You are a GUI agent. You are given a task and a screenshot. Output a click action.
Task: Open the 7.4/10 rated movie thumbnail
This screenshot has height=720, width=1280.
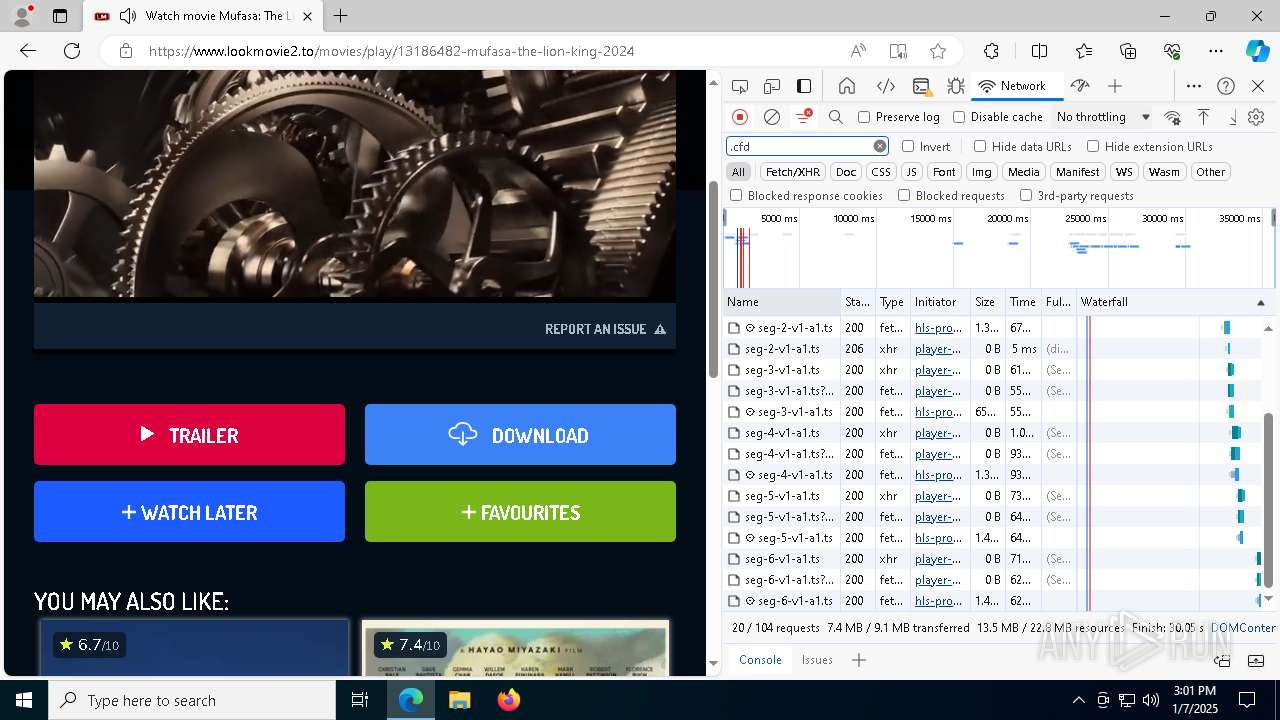pos(515,648)
